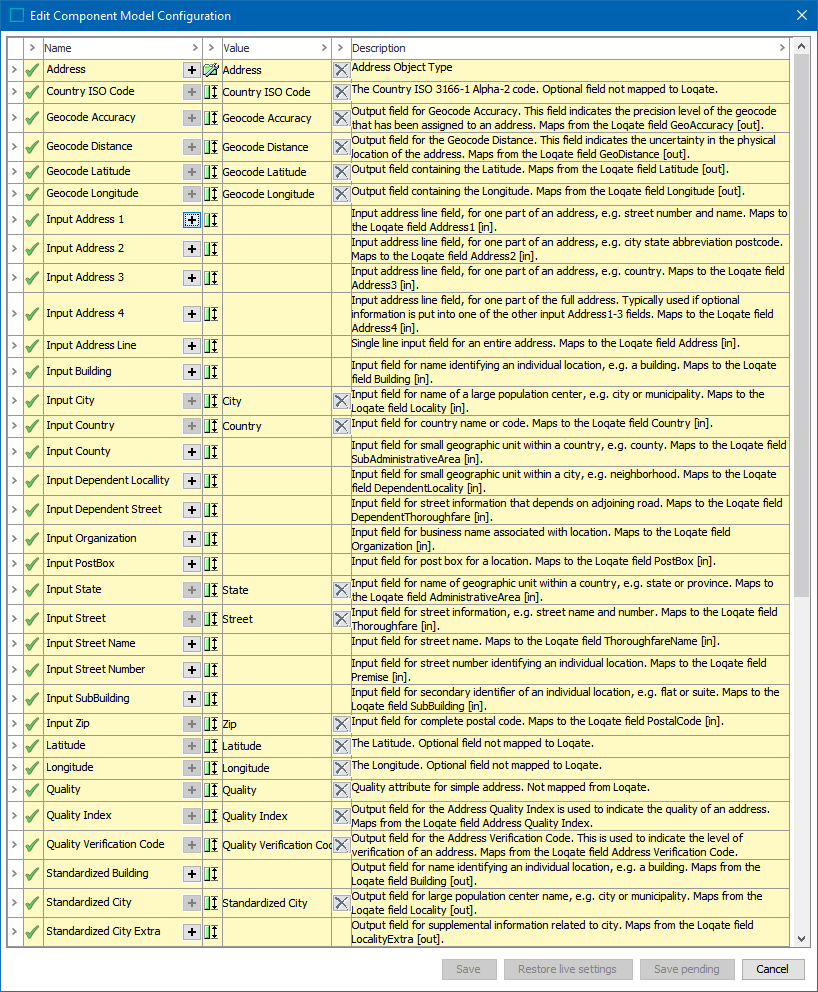818x992 pixels.
Task: Clear the Quality Index mapped value
Action: pos(341,816)
